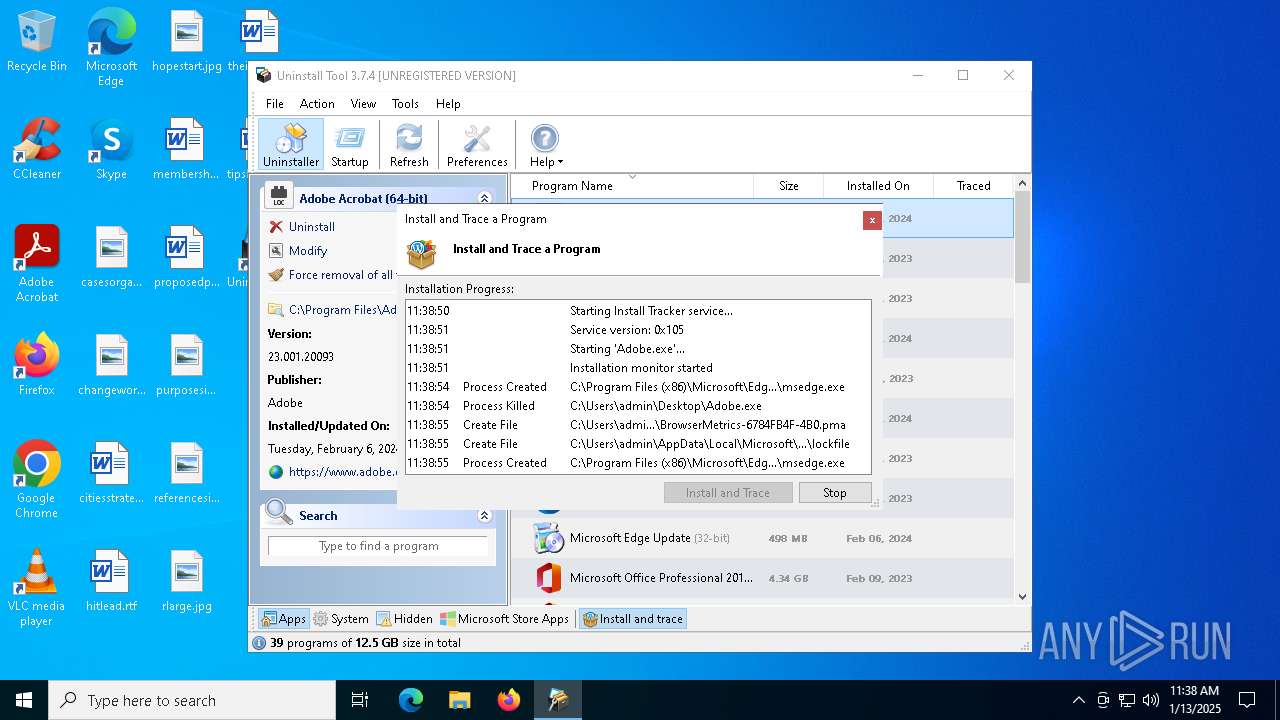Open Firefox from the taskbar
This screenshot has width=1280, height=720.
(x=509, y=700)
